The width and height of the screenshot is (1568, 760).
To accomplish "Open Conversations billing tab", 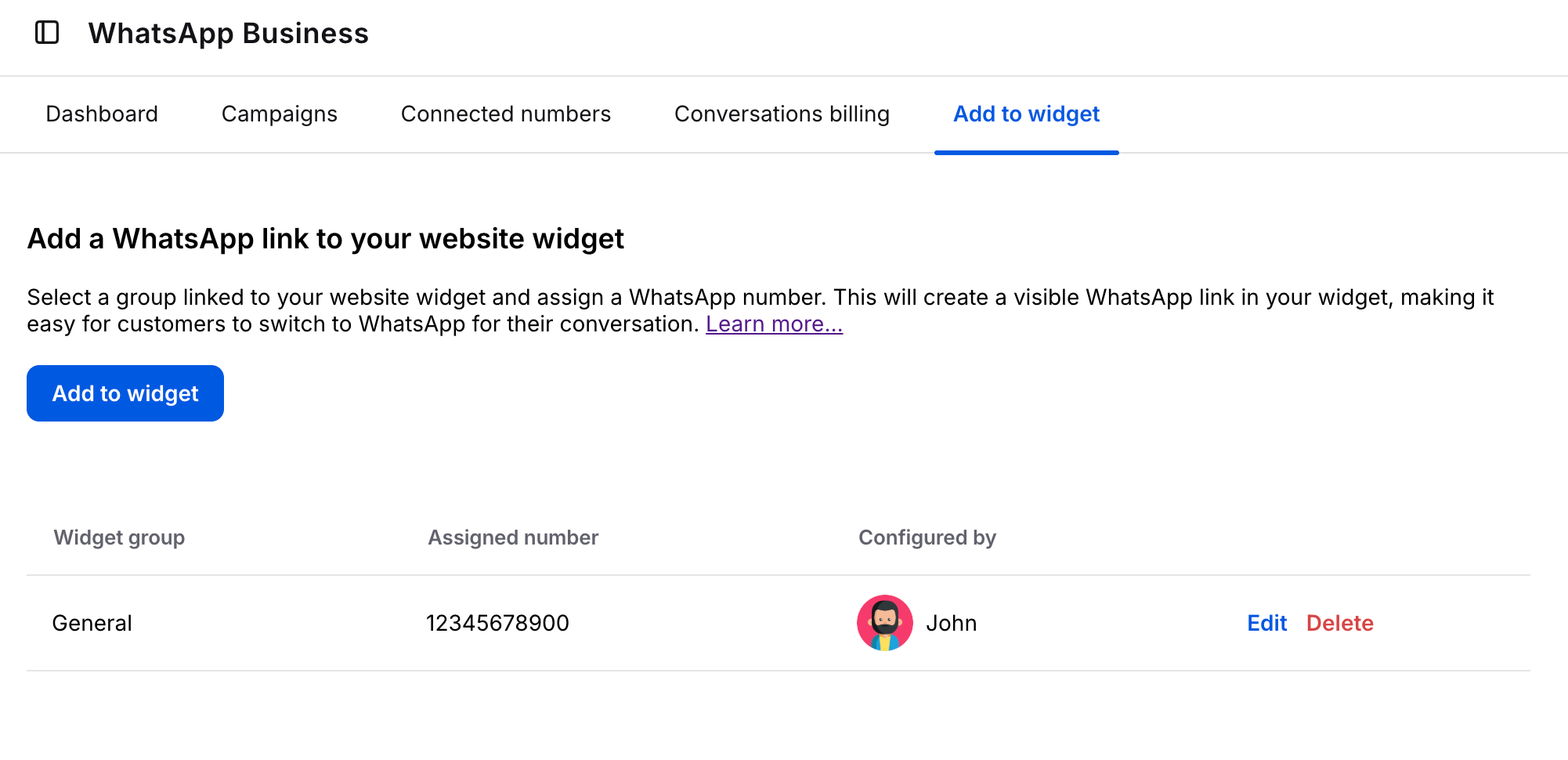I will [782, 114].
